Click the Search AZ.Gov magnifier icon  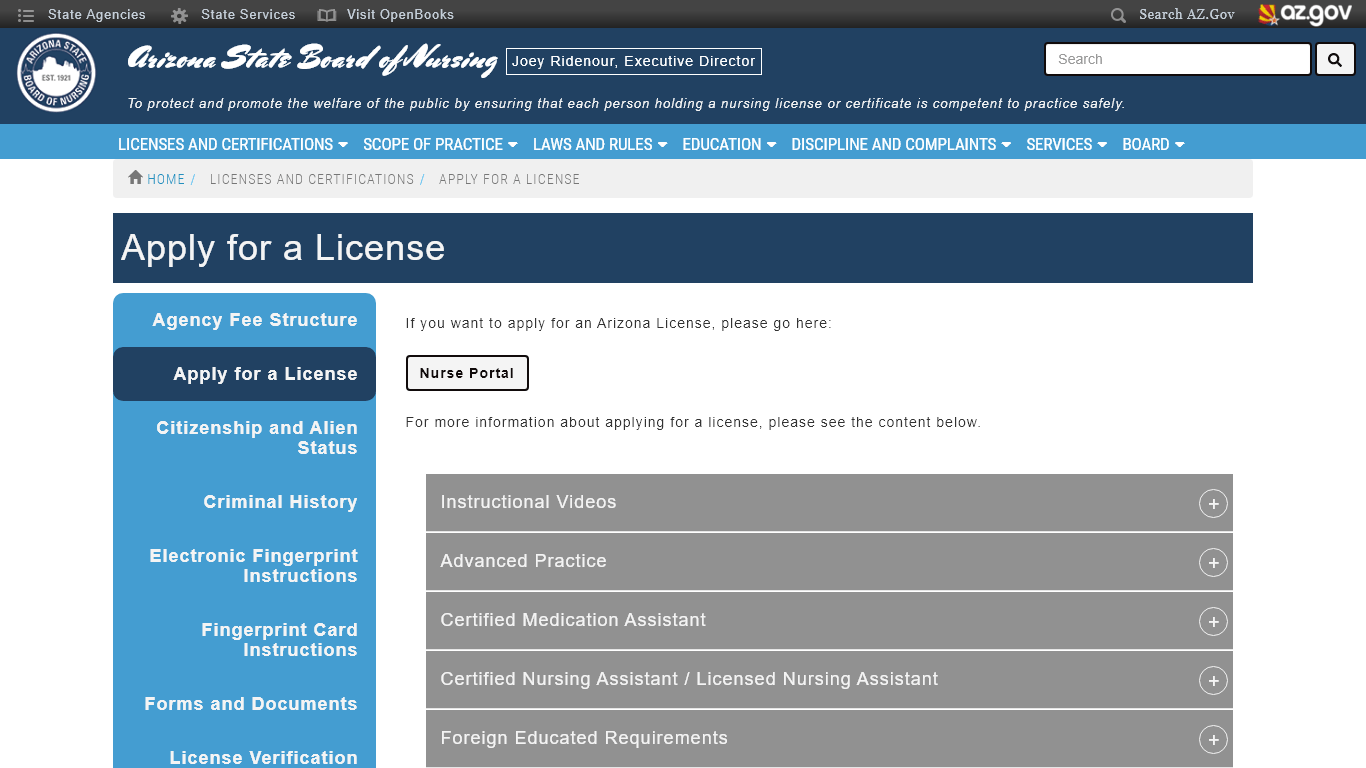(x=1117, y=15)
